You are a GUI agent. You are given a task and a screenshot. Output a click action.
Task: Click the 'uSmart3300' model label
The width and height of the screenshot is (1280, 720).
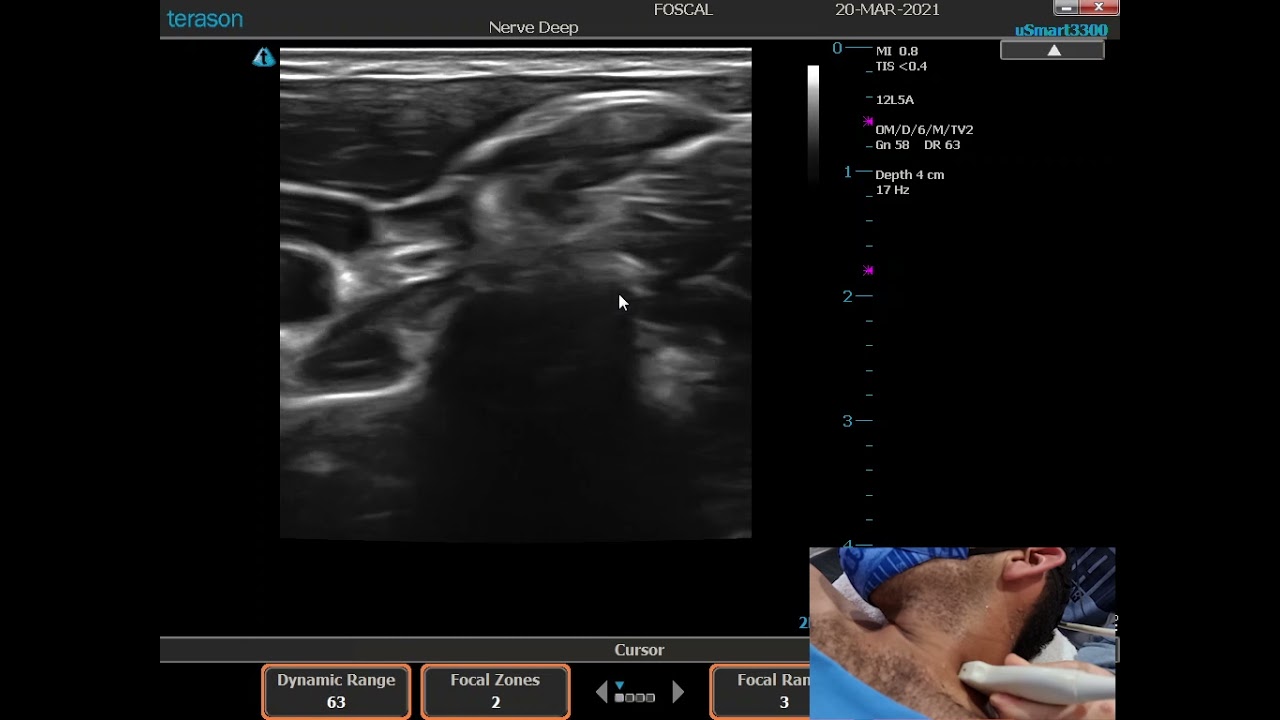pyautogui.click(x=1061, y=30)
